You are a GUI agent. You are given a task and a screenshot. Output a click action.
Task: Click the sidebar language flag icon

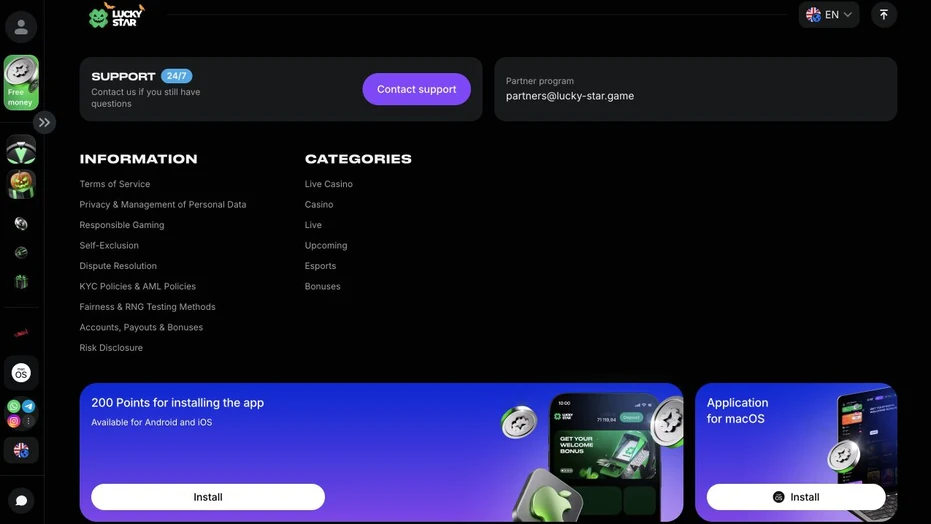[x=21, y=450]
